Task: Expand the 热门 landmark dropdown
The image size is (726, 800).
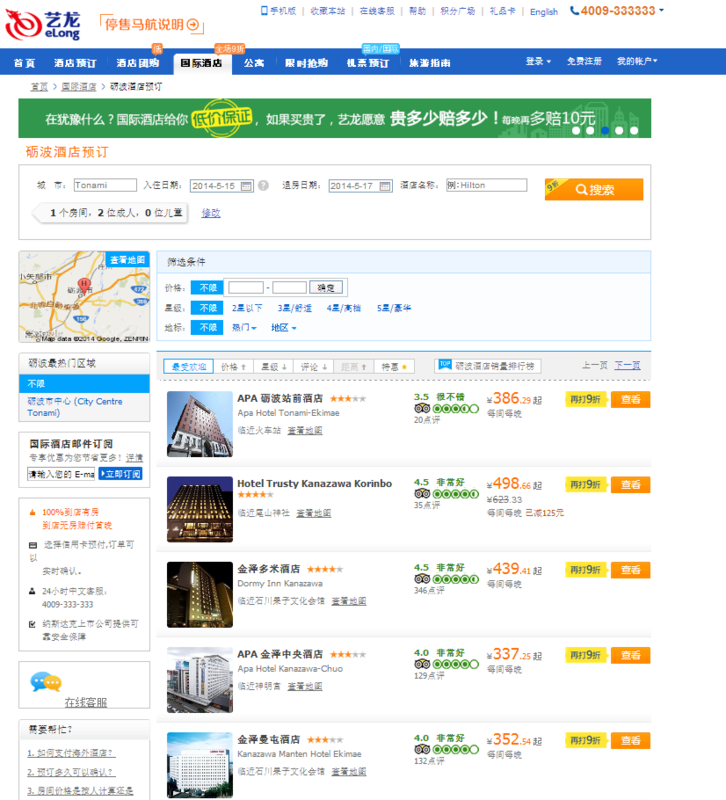Action: pyautogui.click(x=244, y=328)
